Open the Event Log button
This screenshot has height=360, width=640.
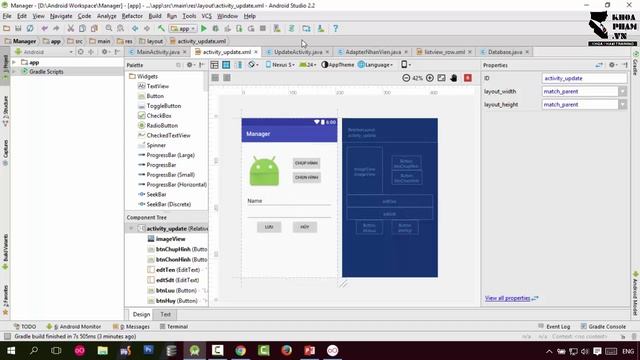[554, 327]
